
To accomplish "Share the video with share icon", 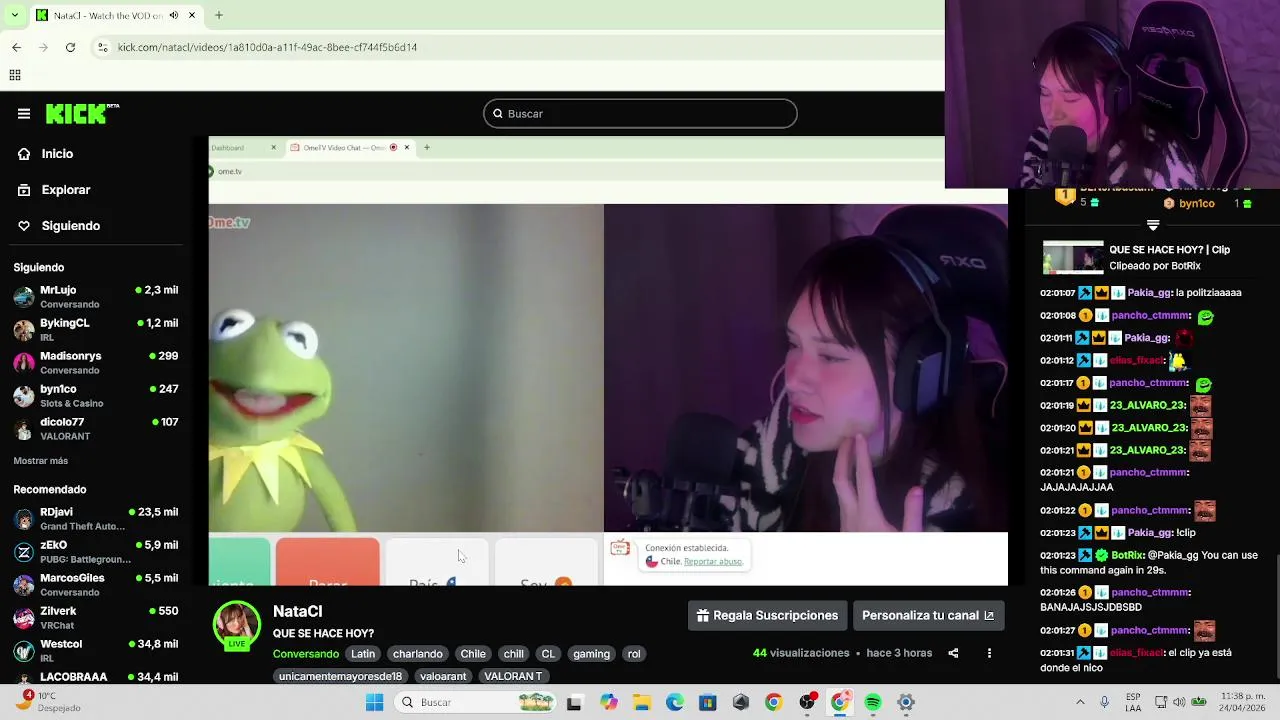I will click(x=953, y=653).
